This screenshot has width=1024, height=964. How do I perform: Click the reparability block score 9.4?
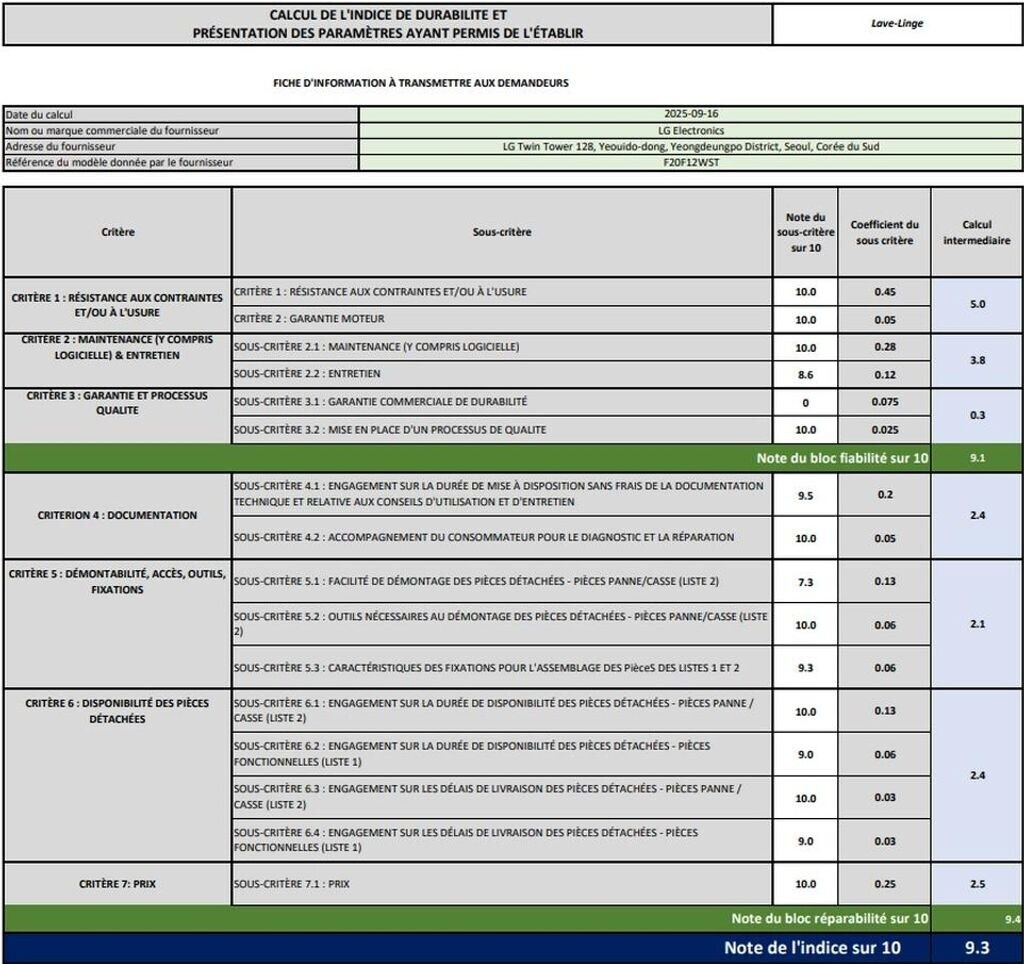[1011, 918]
